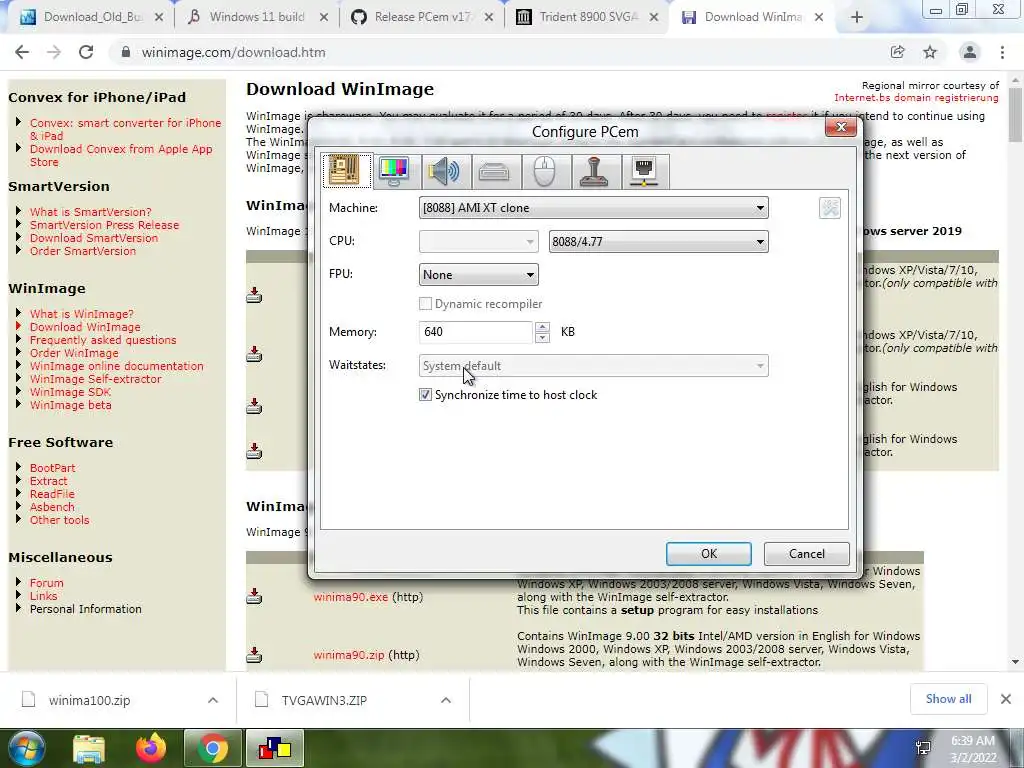1024x768 pixels.
Task: Open the What is WinImage? link
Action: coord(82,314)
